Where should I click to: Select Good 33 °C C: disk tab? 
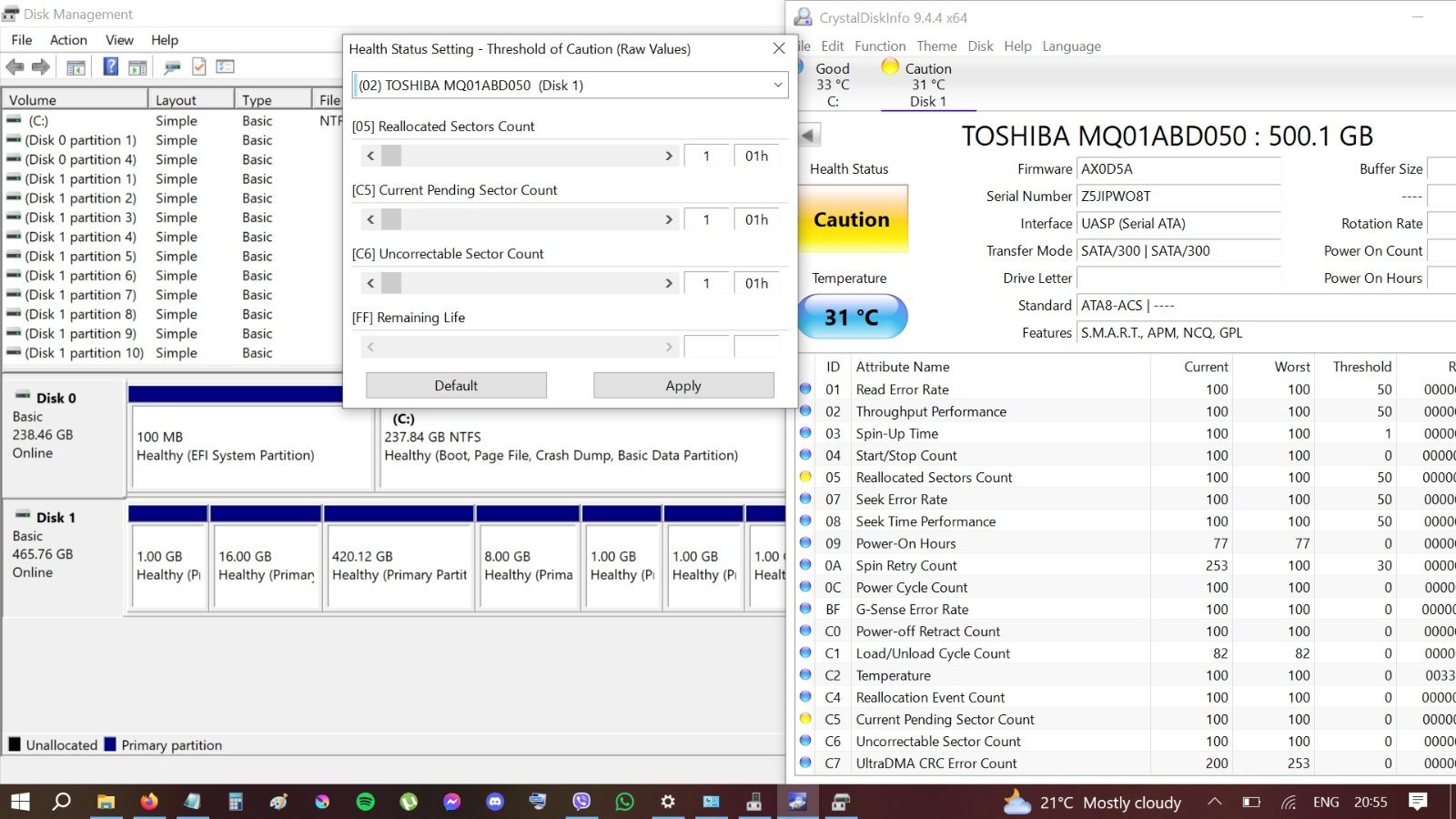[x=833, y=85]
